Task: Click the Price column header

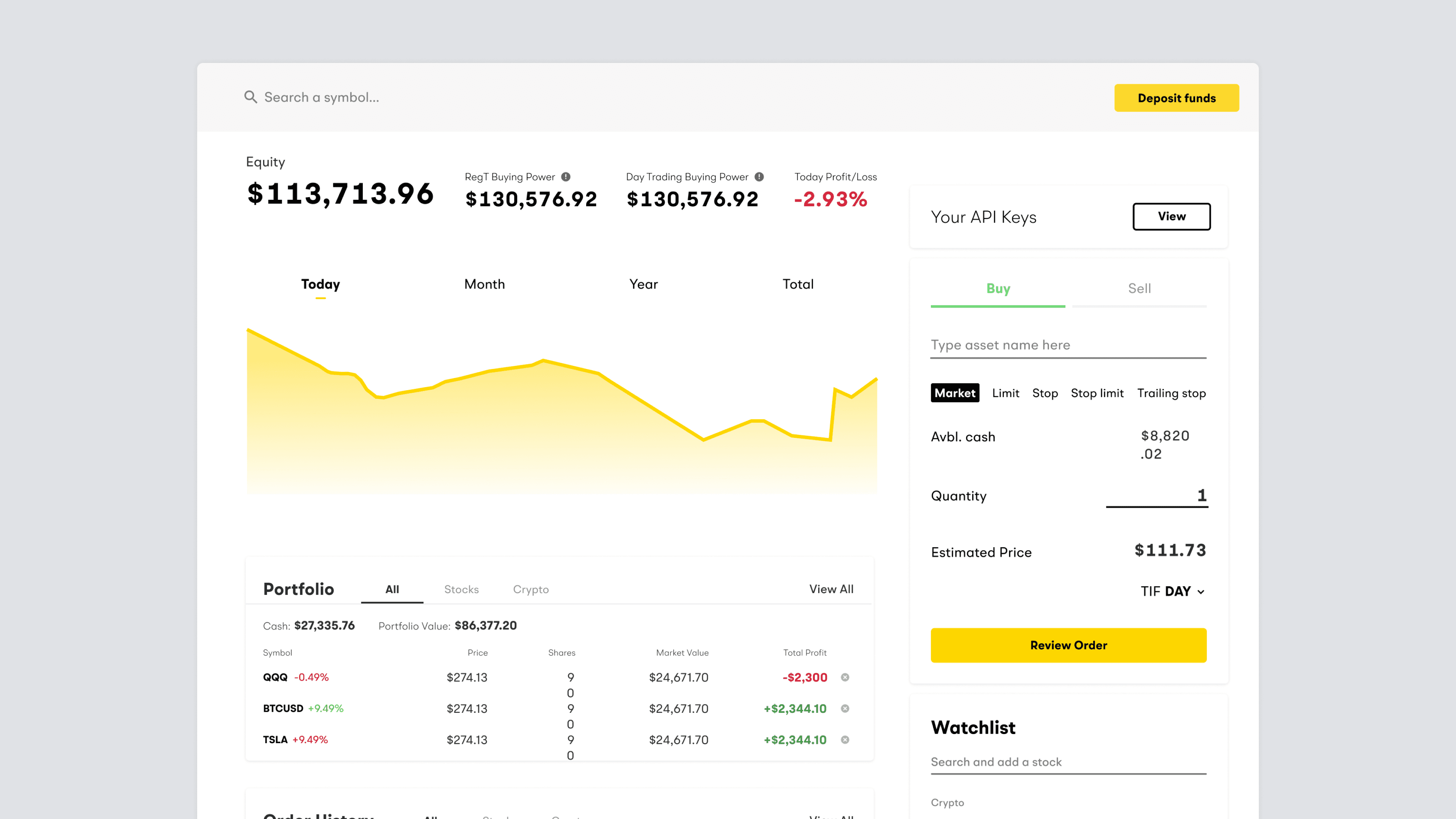Action: coord(477,652)
